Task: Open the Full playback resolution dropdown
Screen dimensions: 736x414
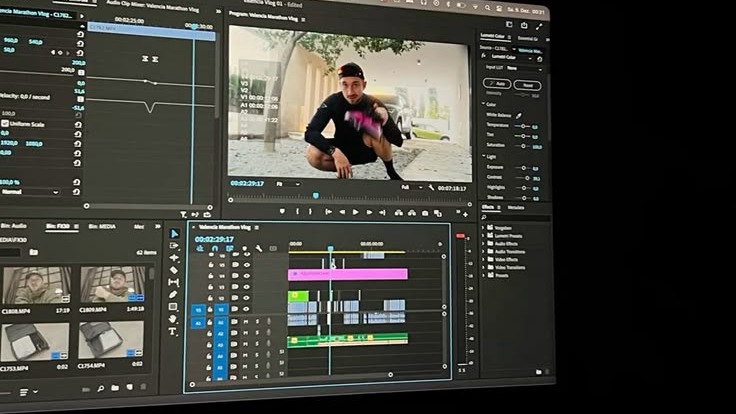Action: pos(412,187)
